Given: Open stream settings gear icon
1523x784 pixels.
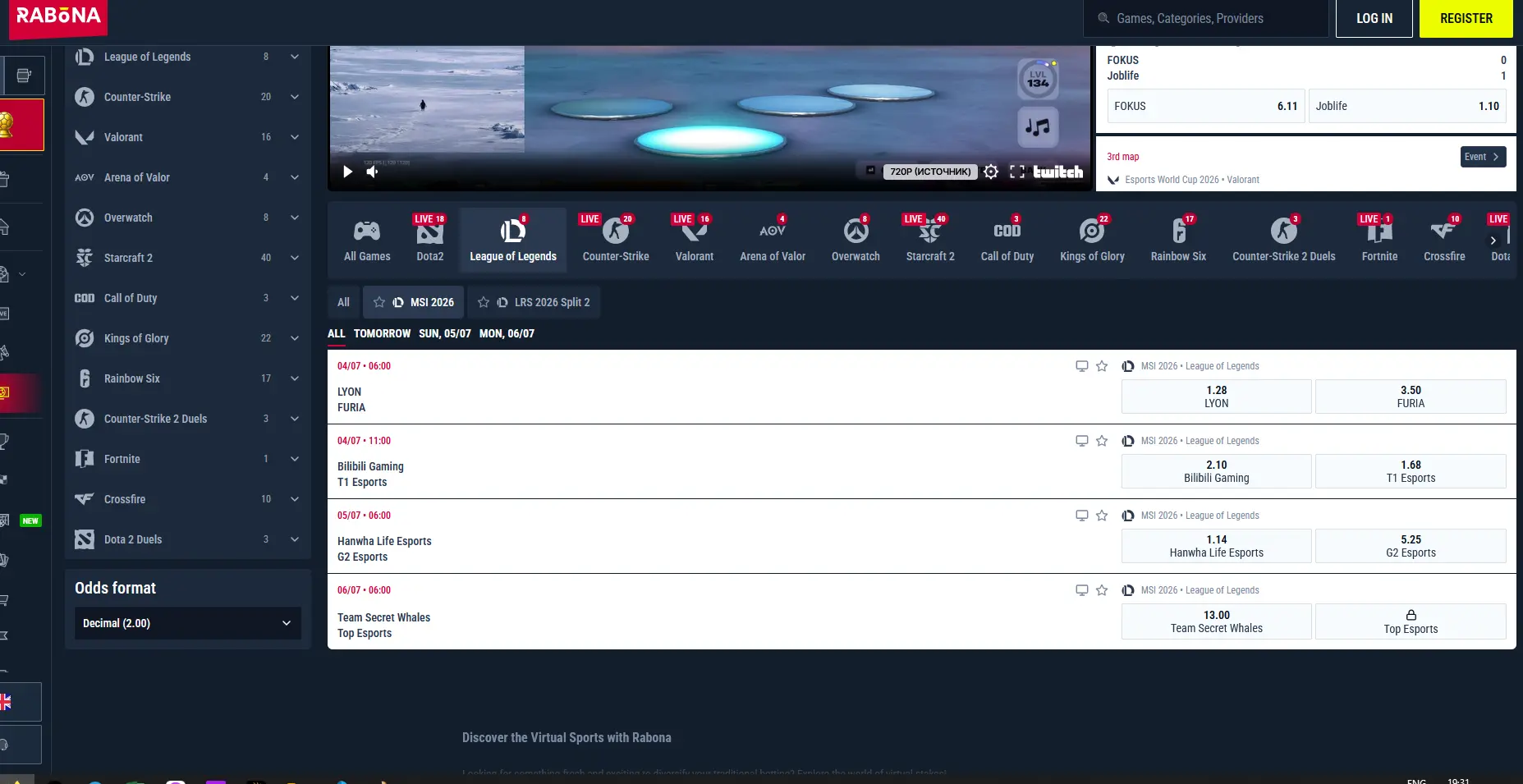Looking at the screenshot, I should point(991,172).
